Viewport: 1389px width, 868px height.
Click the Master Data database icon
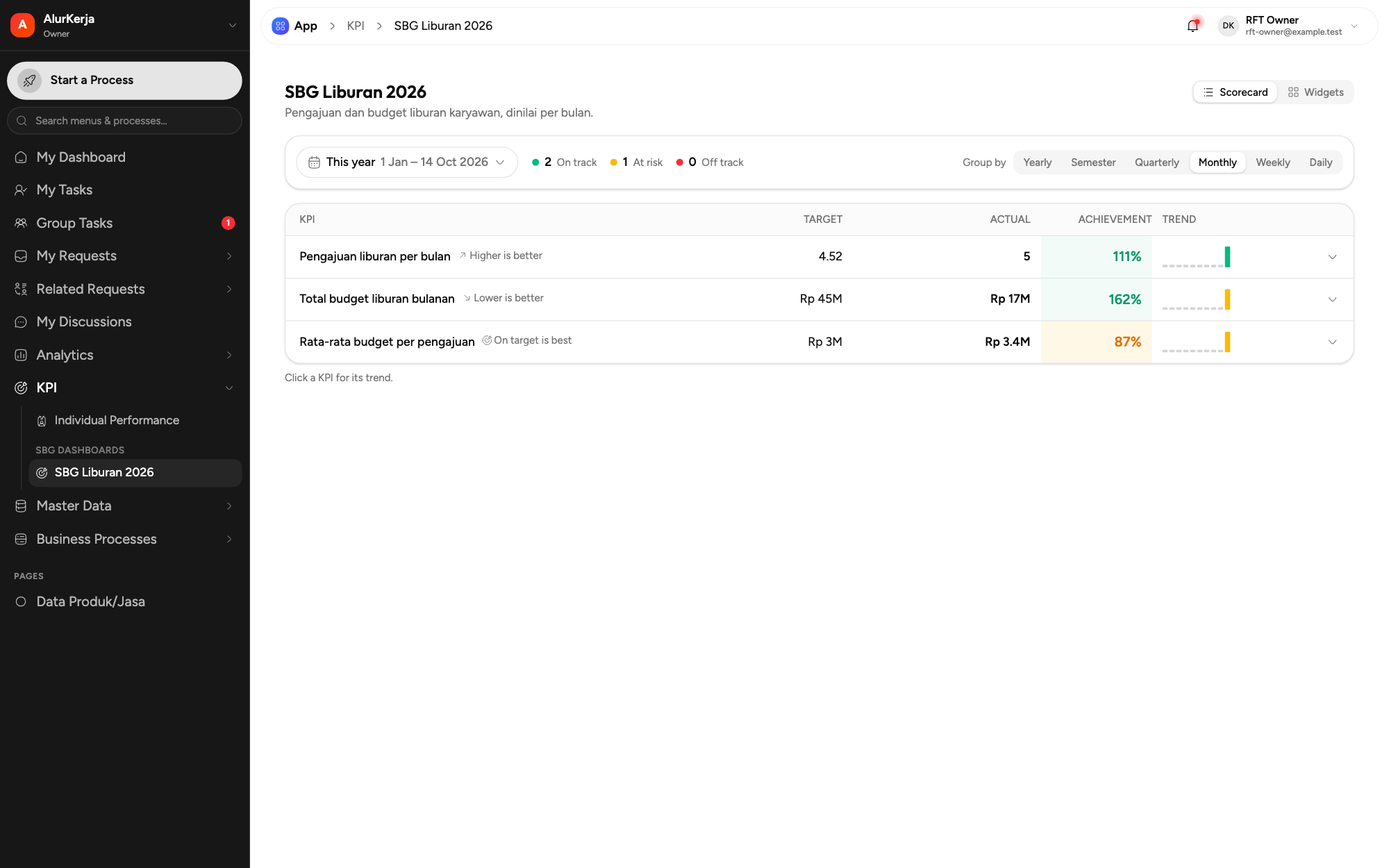pyautogui.click(x=21, y=506)
